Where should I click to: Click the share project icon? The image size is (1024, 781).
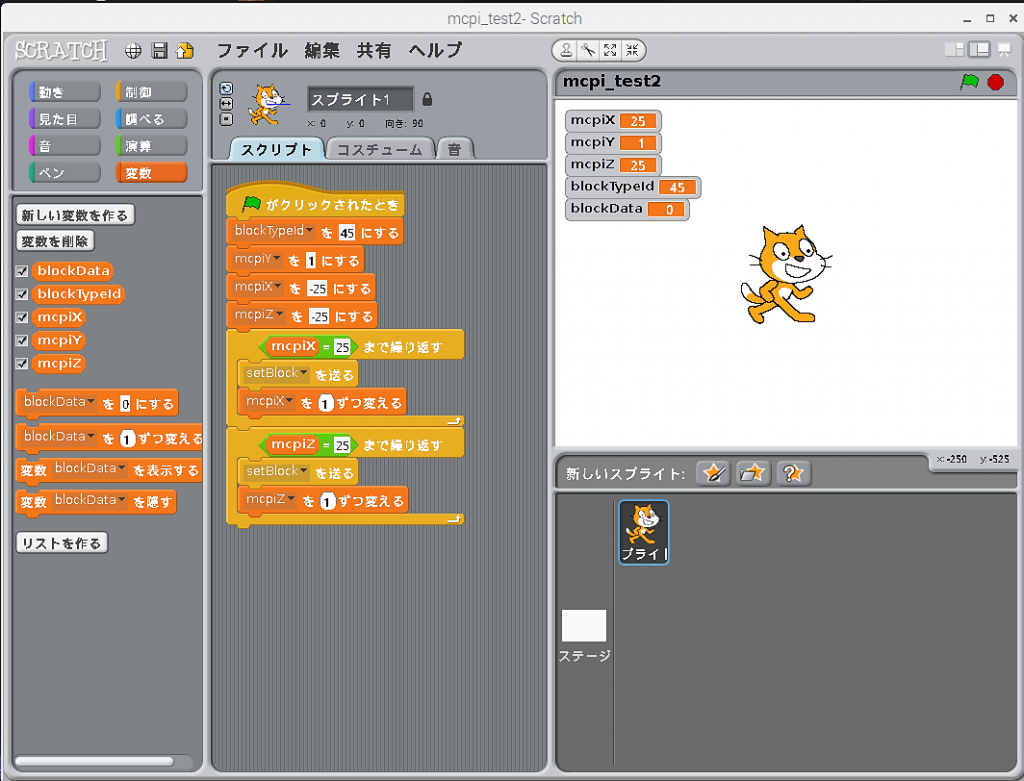point(185,51)
